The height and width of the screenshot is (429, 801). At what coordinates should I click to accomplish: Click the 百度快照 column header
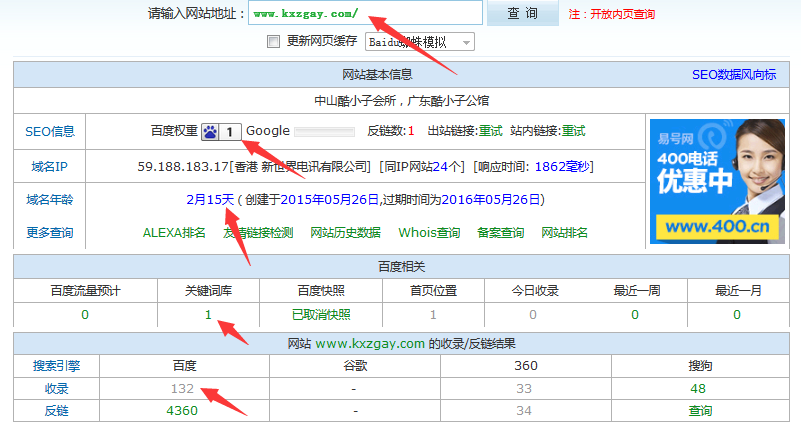tap(321, 291)
